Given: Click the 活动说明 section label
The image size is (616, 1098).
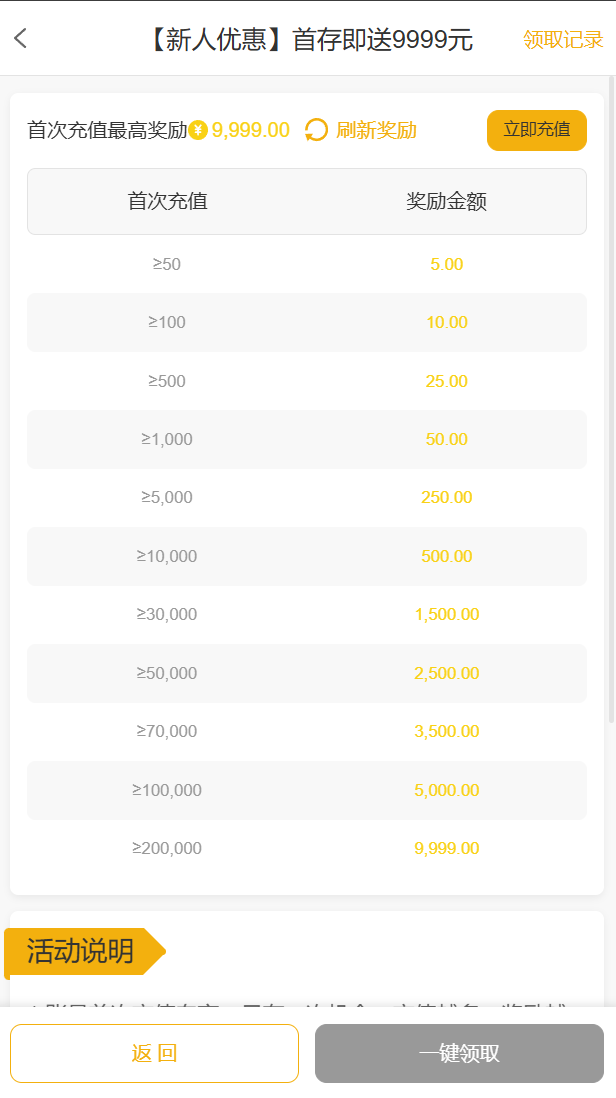Looking at the screenshot, I should point(80,951).
